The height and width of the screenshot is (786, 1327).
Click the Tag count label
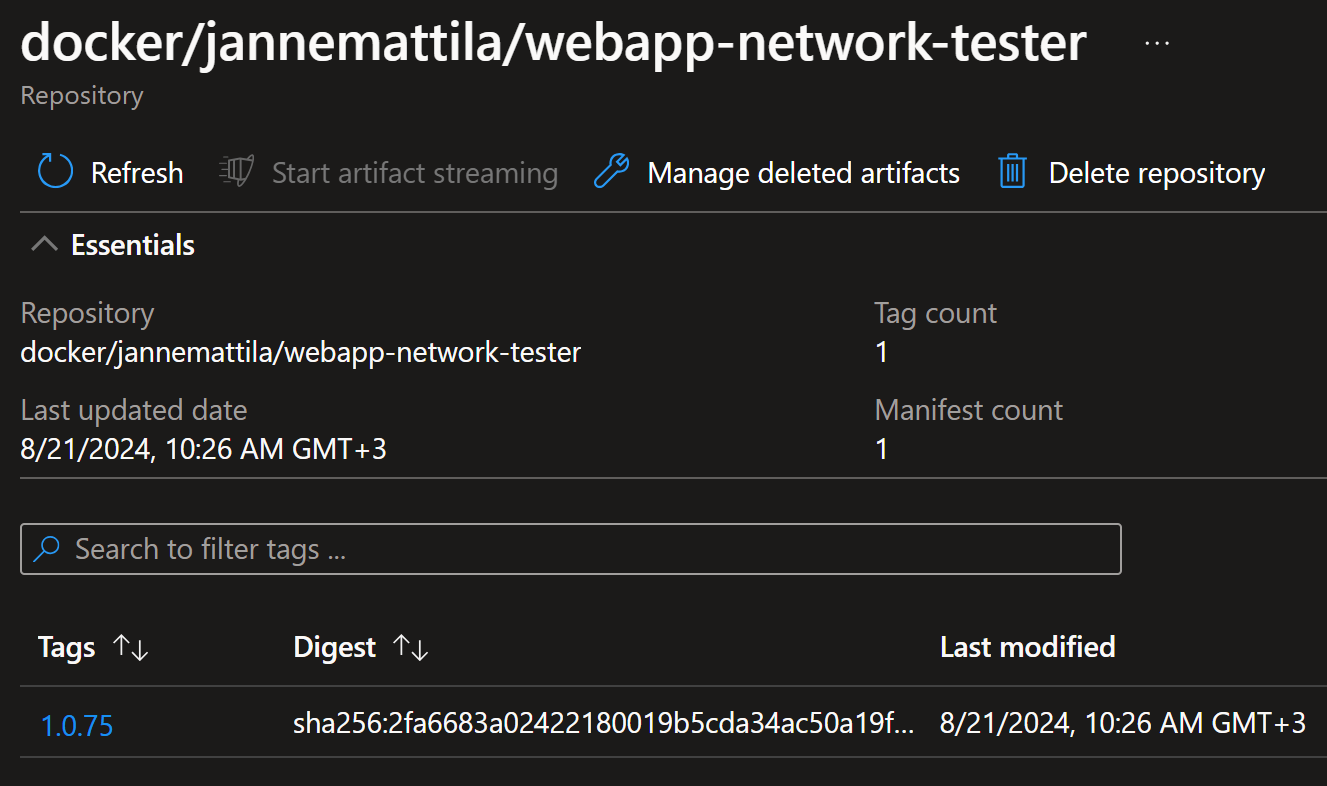tap(936, 313)
